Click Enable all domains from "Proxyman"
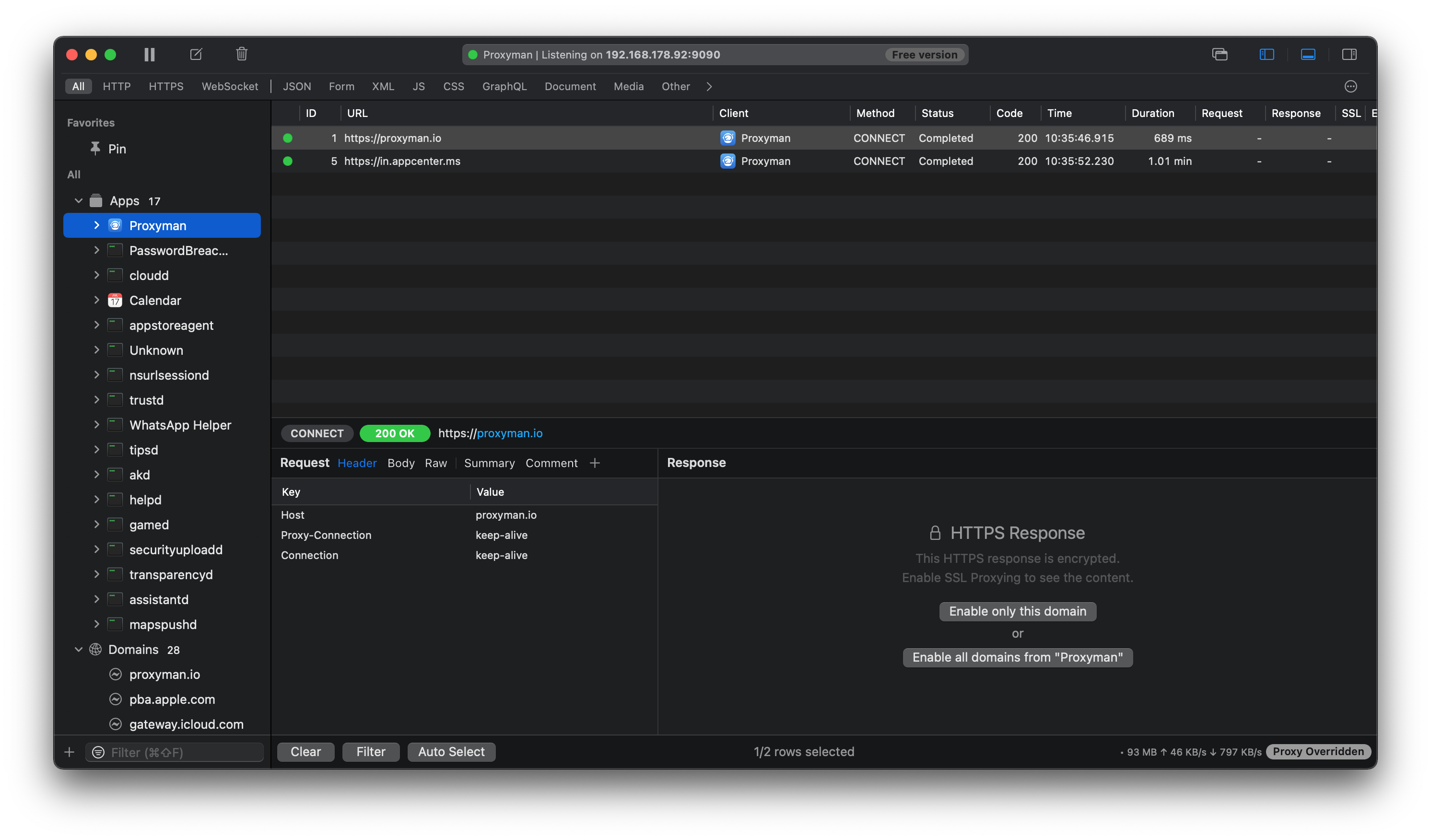The width and height of the screenshot is (1431, 840). click(1017, 657)
